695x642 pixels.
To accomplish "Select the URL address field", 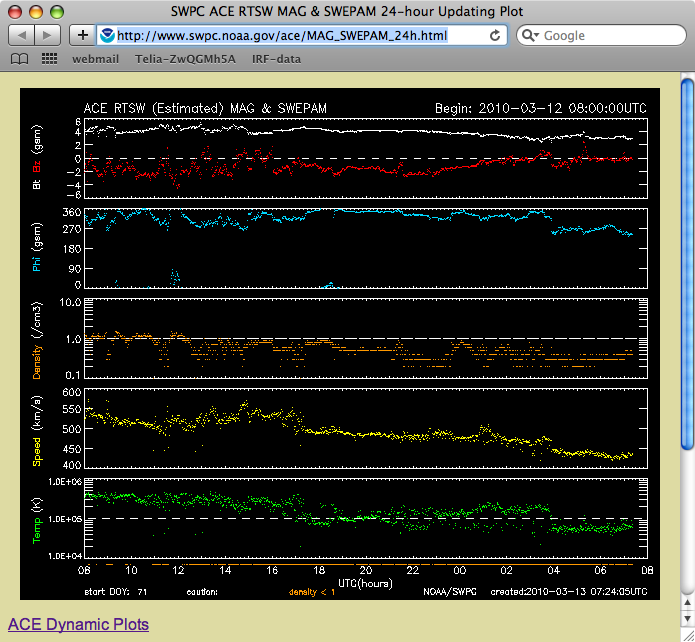I will 300,35.
